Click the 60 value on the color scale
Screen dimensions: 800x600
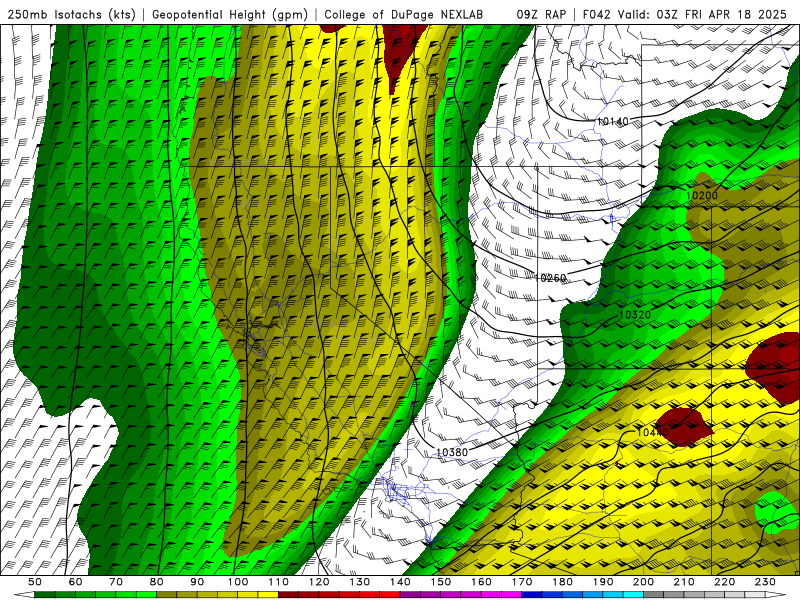[75, 582]
